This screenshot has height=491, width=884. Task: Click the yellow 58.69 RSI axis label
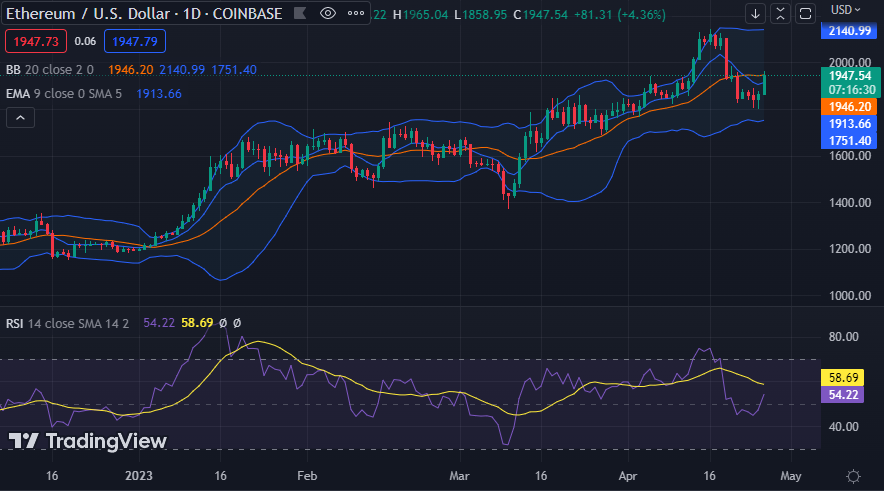[x=843, y=378]
